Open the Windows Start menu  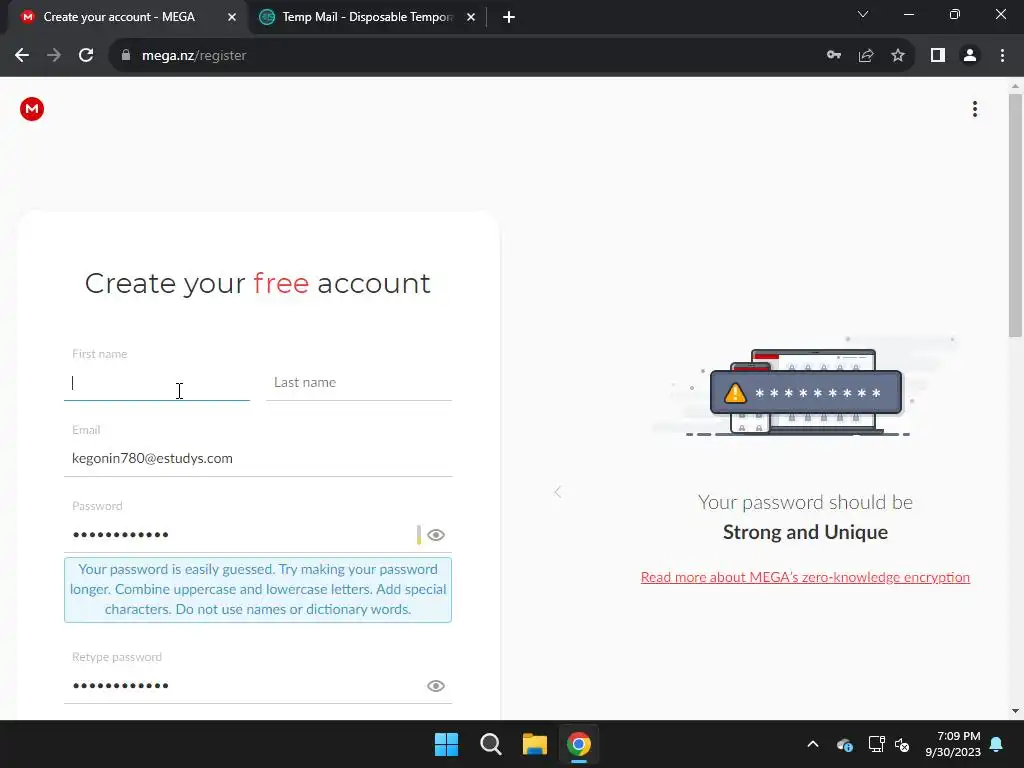pyautogui.click(x=447, y=744)
